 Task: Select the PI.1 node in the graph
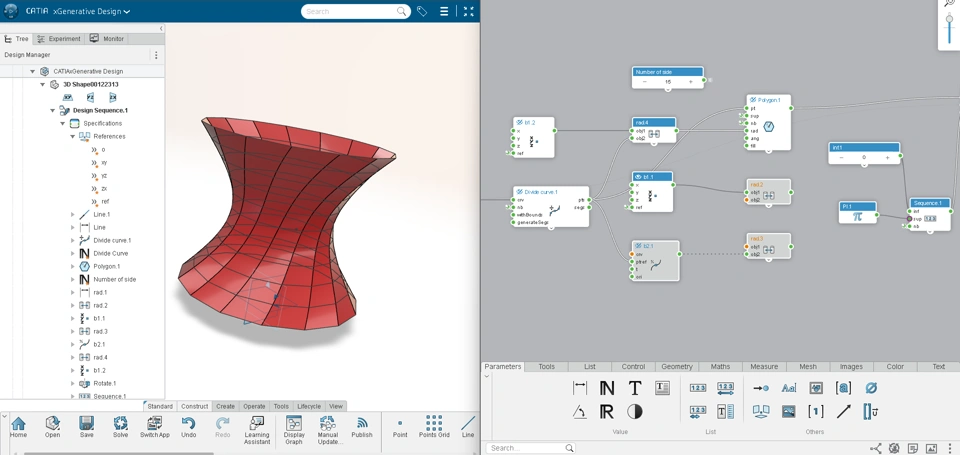tap(857, 212)
